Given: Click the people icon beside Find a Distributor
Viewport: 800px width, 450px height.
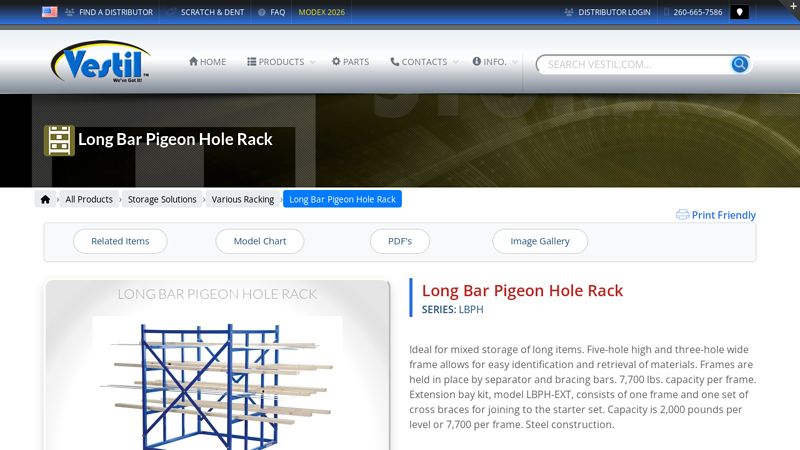Looking at the screenshot, I should click(x=70, y=12).
